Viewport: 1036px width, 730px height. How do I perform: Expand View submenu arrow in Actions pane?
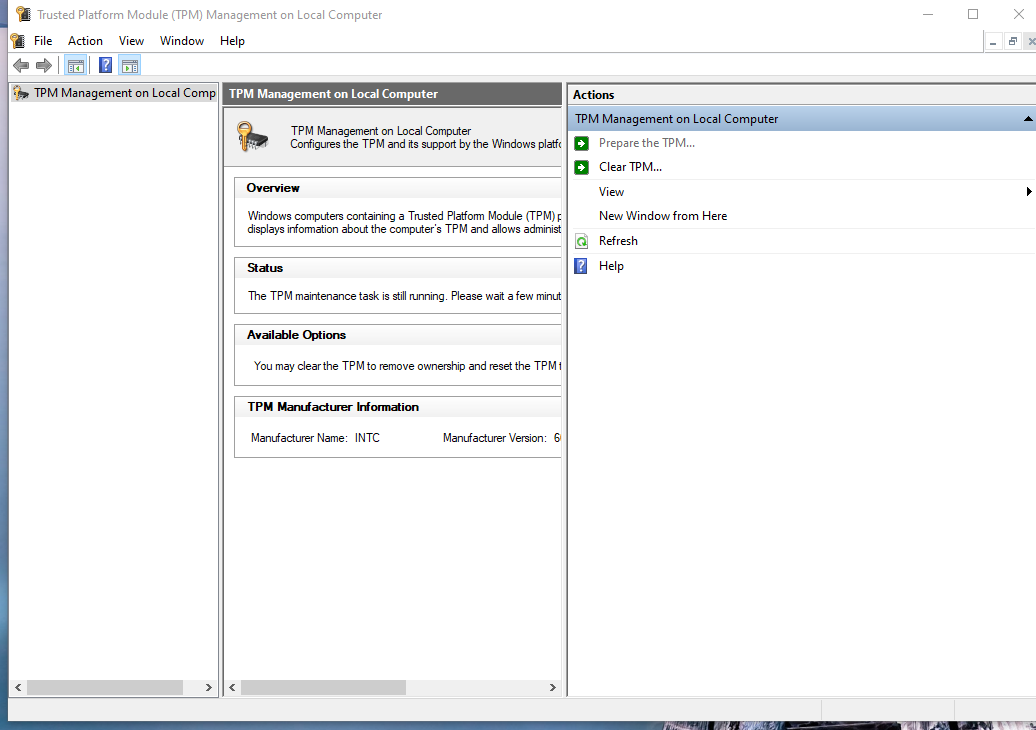point(1029,192)
